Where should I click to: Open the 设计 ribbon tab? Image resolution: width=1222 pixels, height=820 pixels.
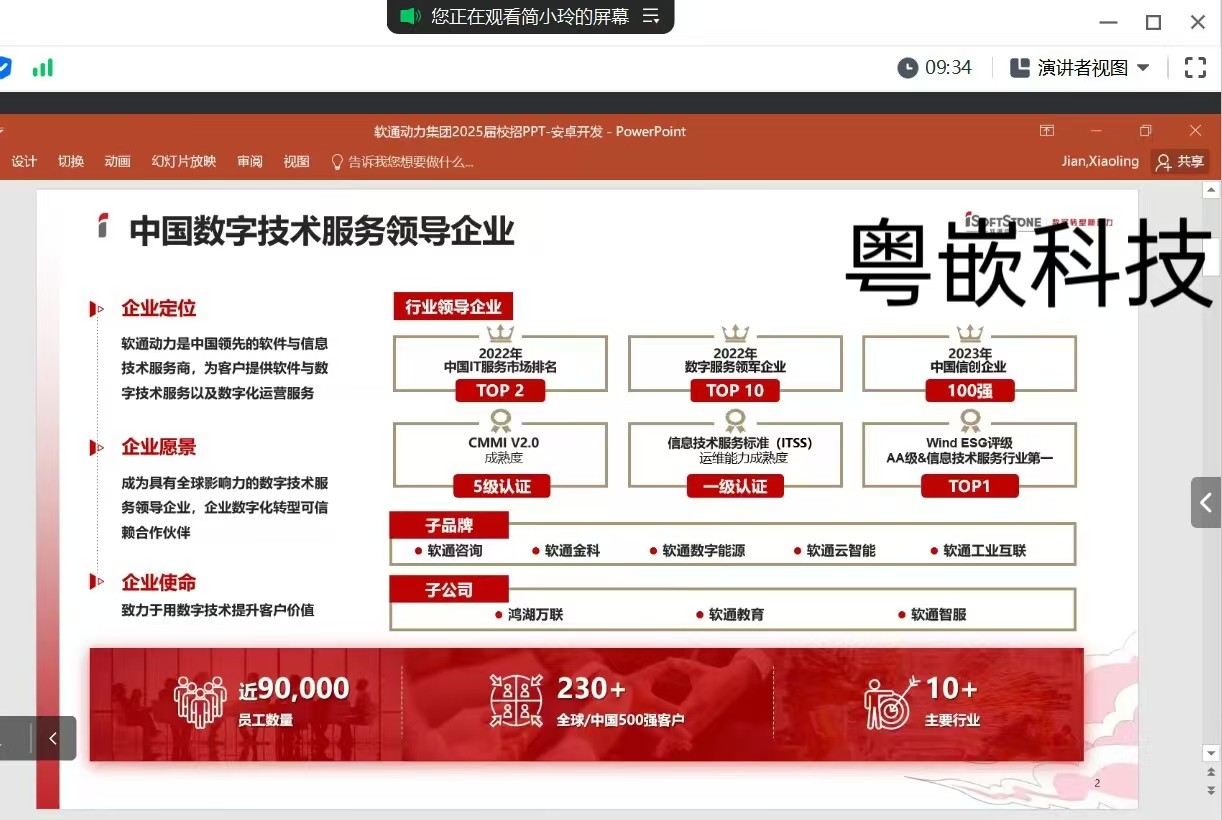pyautogui.click(x=24, y=162)
